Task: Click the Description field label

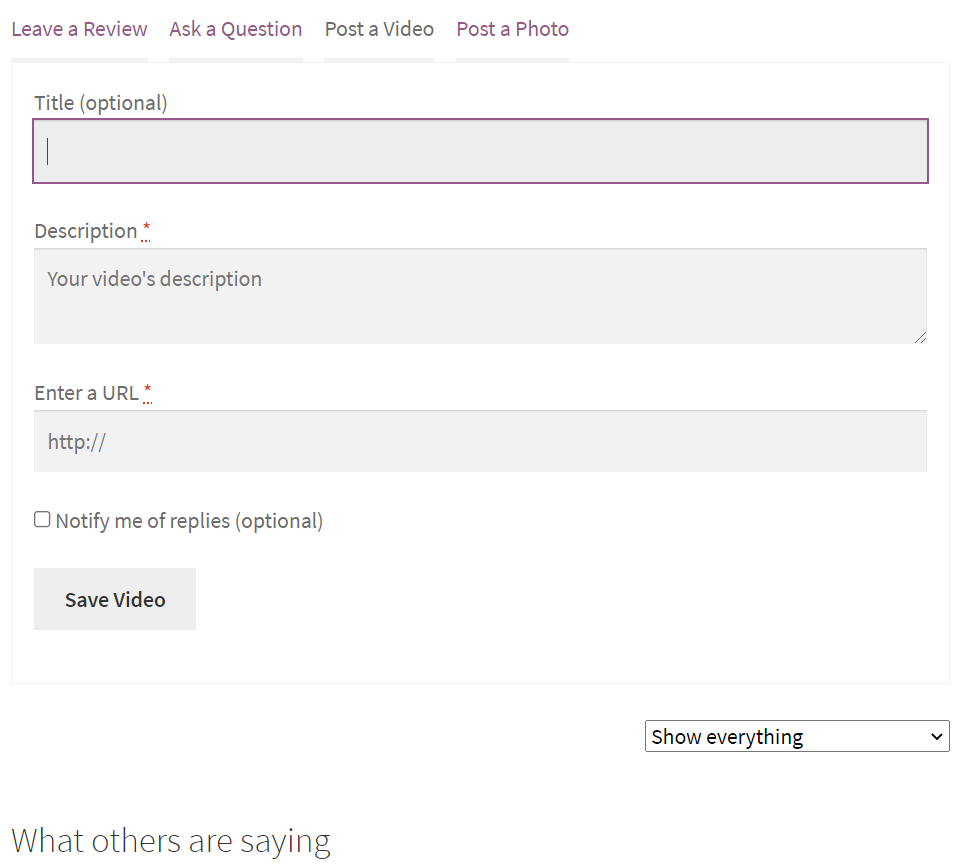Action: 86,231
